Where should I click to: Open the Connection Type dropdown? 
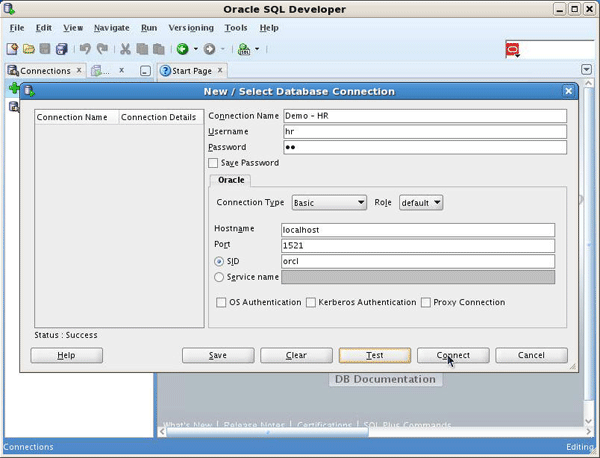point(329,203)
